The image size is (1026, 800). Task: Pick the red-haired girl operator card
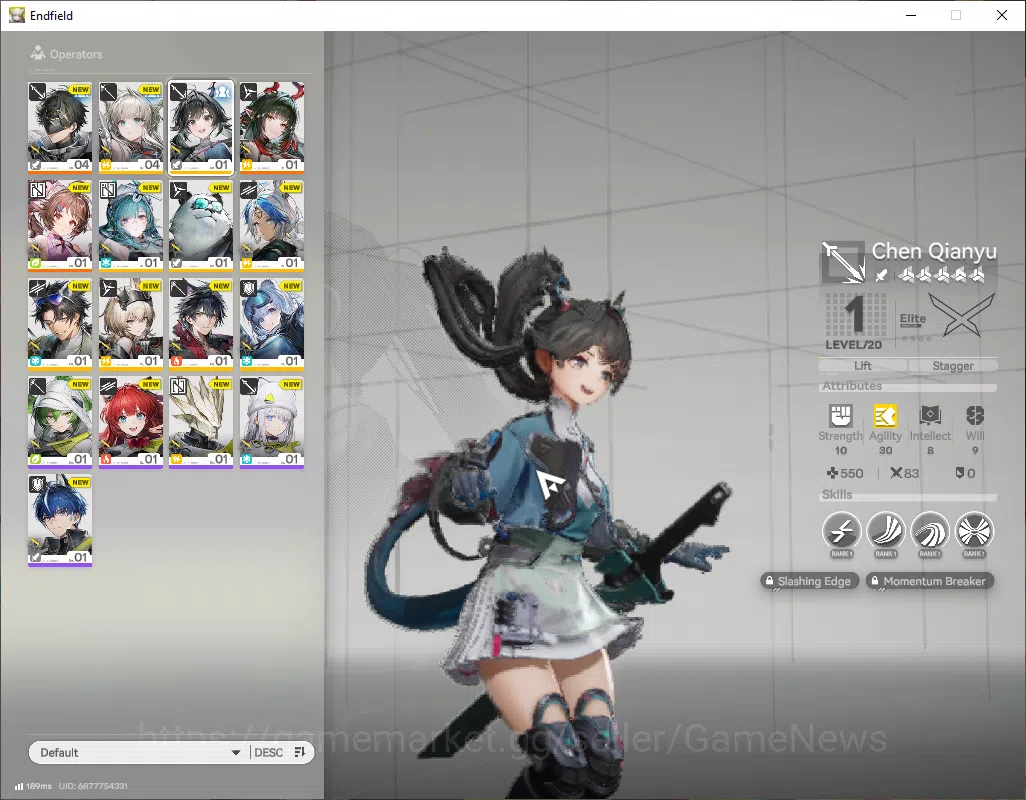(131, 422)
